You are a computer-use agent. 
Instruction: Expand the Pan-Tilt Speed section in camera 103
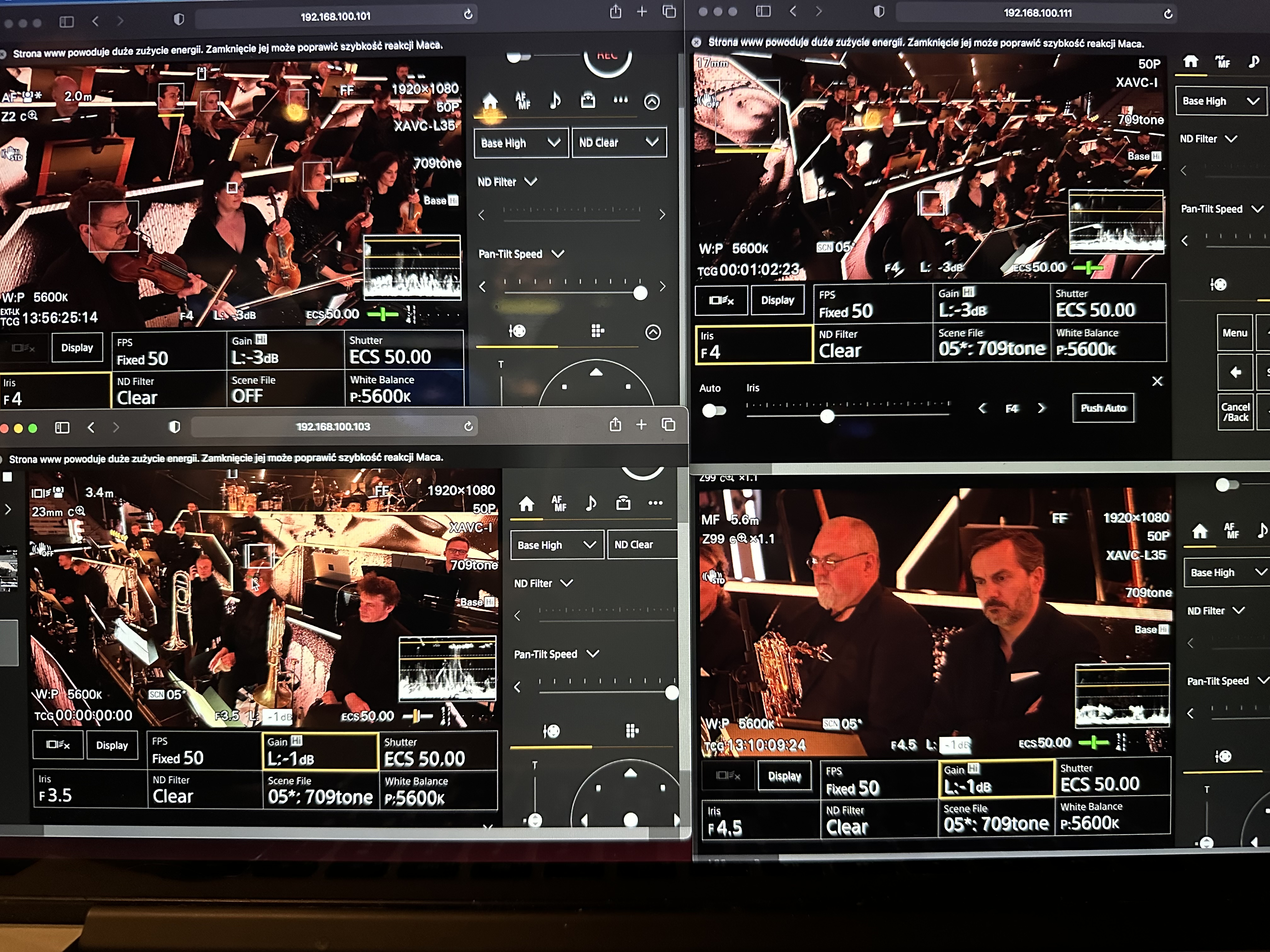click(555, 654)
